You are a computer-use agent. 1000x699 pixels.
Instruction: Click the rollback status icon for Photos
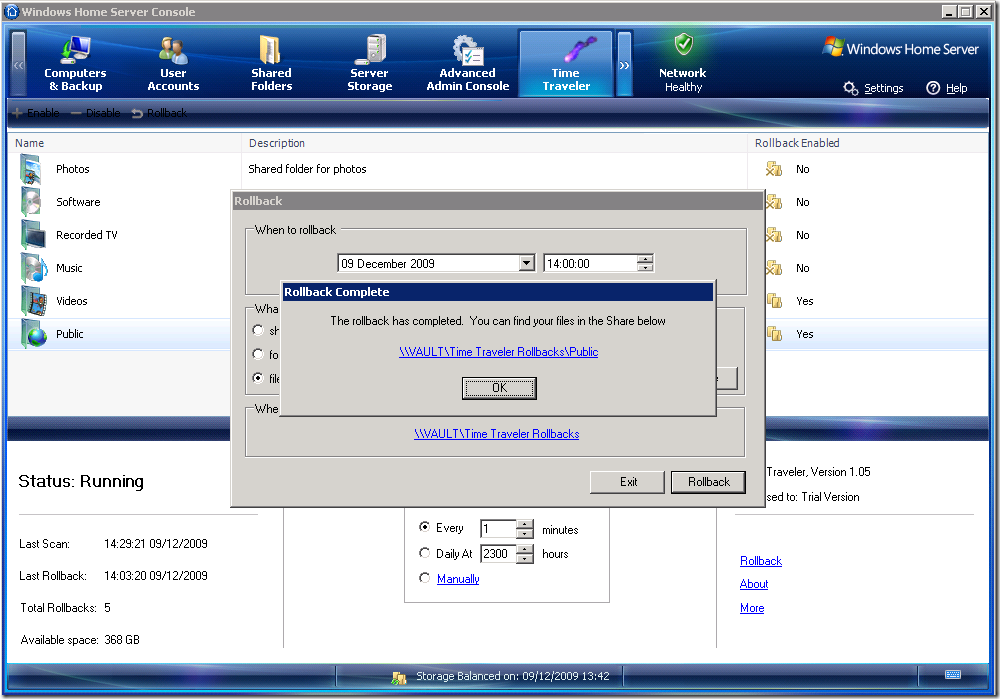tap(774, 169)
